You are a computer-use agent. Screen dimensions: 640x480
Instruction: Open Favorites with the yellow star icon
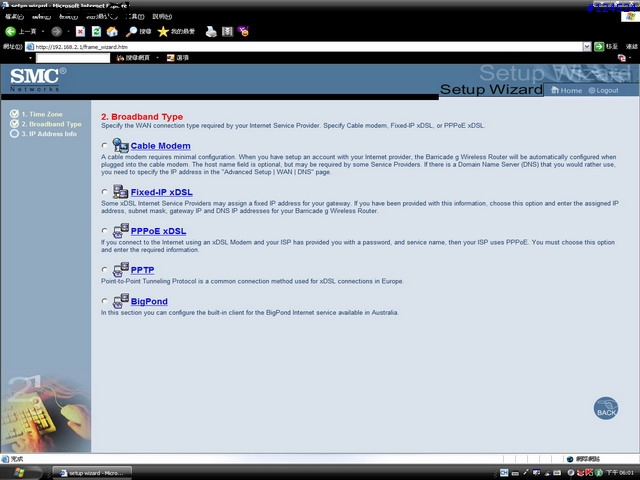pyautogui.click(x=163, y=31)
